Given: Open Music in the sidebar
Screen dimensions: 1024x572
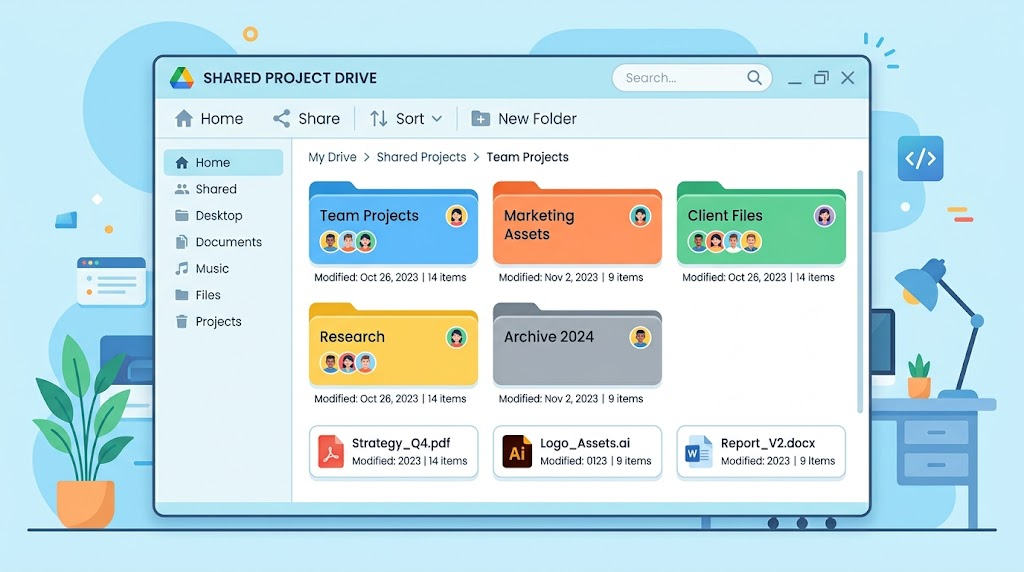Looking at the screenshot, I should pyautogui.click(x=223, y=268).
